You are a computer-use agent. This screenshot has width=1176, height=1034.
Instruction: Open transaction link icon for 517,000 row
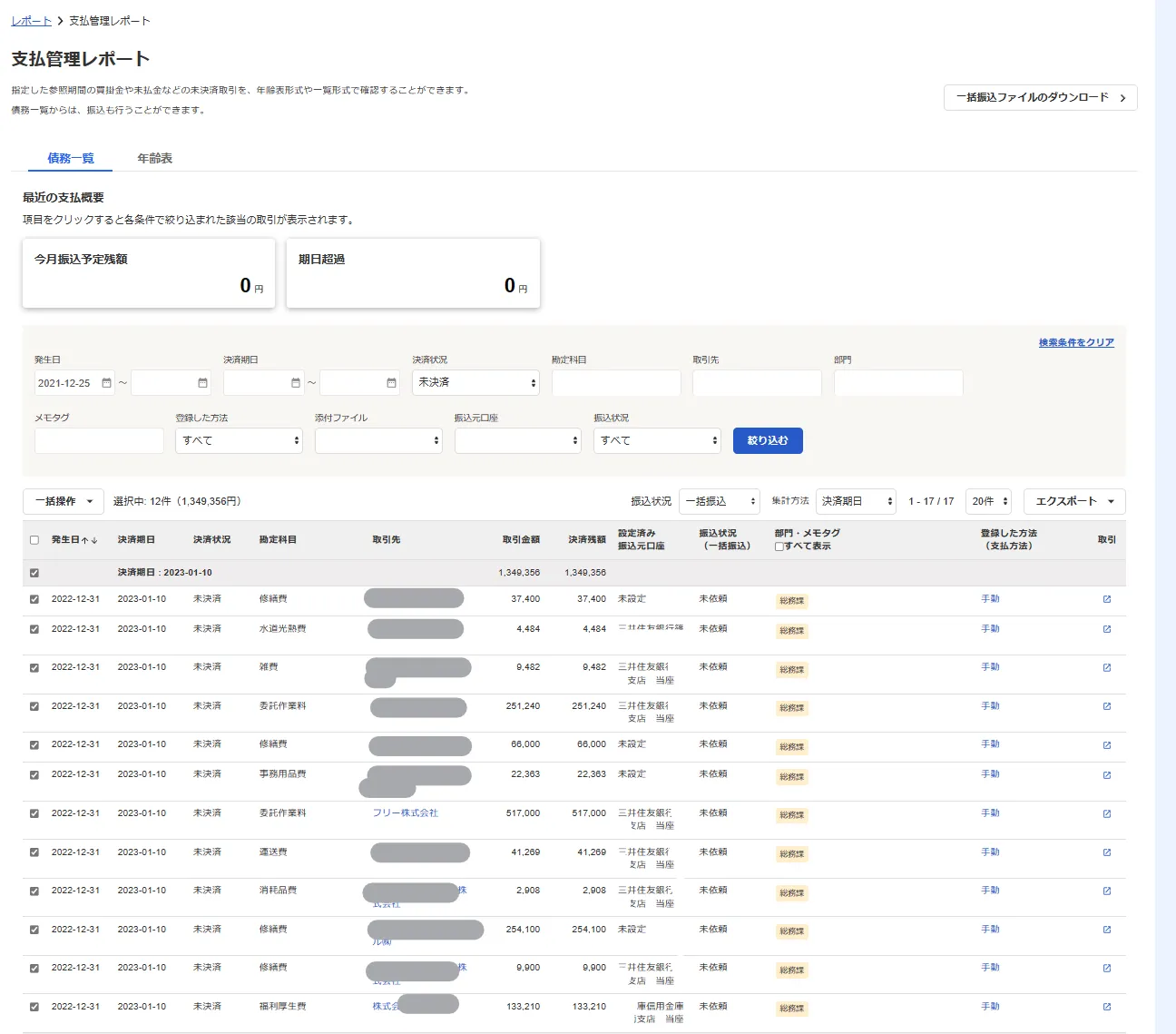tap(1107, 813)
